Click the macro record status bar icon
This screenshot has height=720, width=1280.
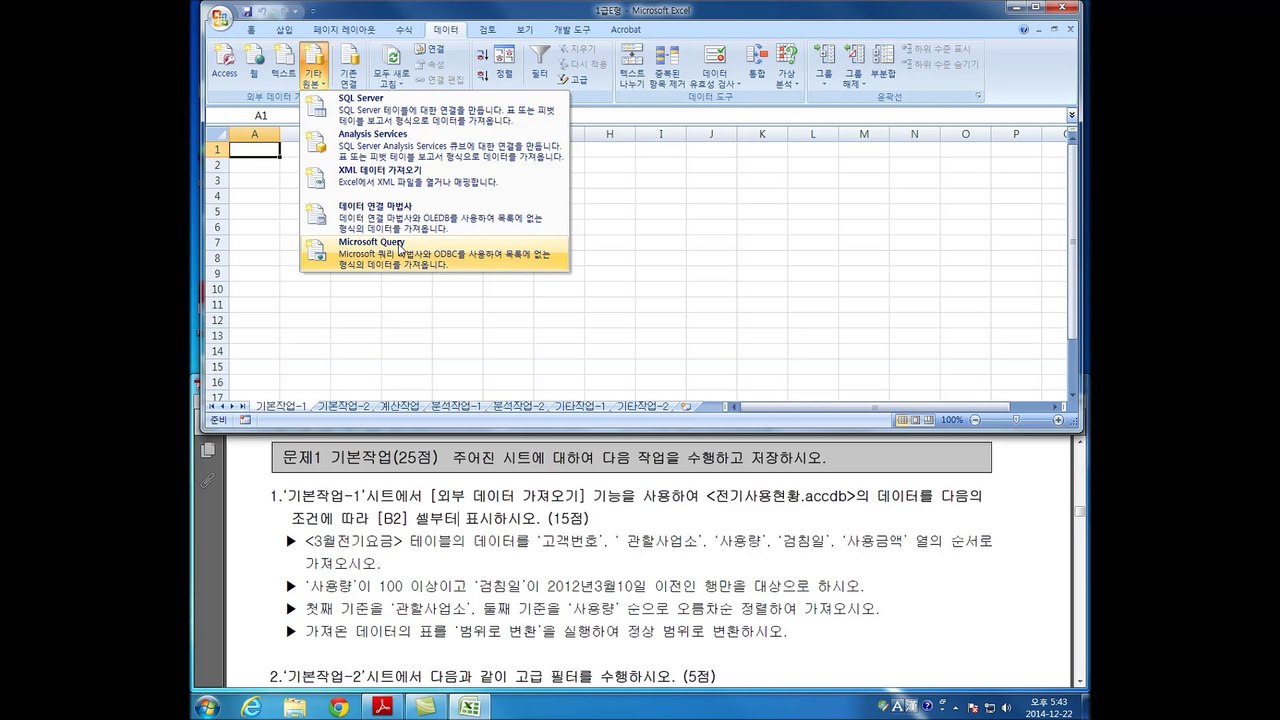[x=245, y=420]
